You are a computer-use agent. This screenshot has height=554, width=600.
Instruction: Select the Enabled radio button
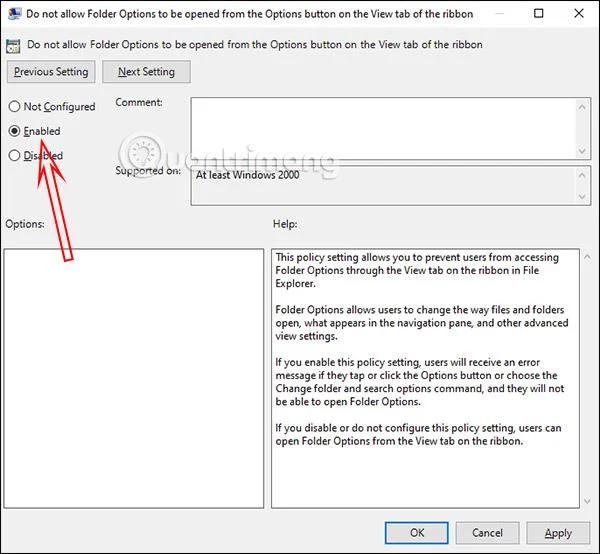14,131
